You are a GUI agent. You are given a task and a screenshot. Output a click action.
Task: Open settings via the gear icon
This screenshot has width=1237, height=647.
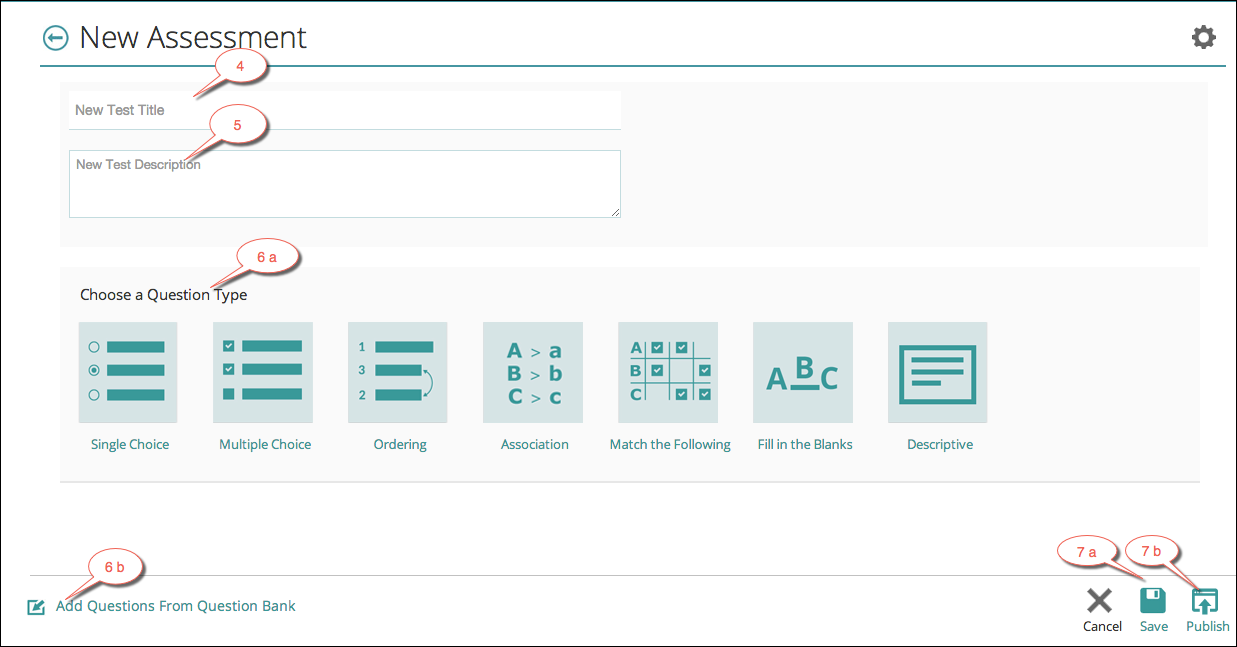coord(1204,38)
